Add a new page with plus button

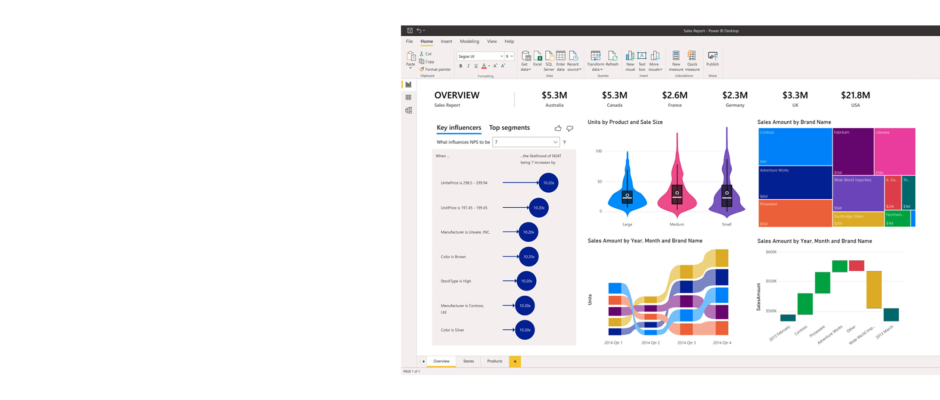514,361
